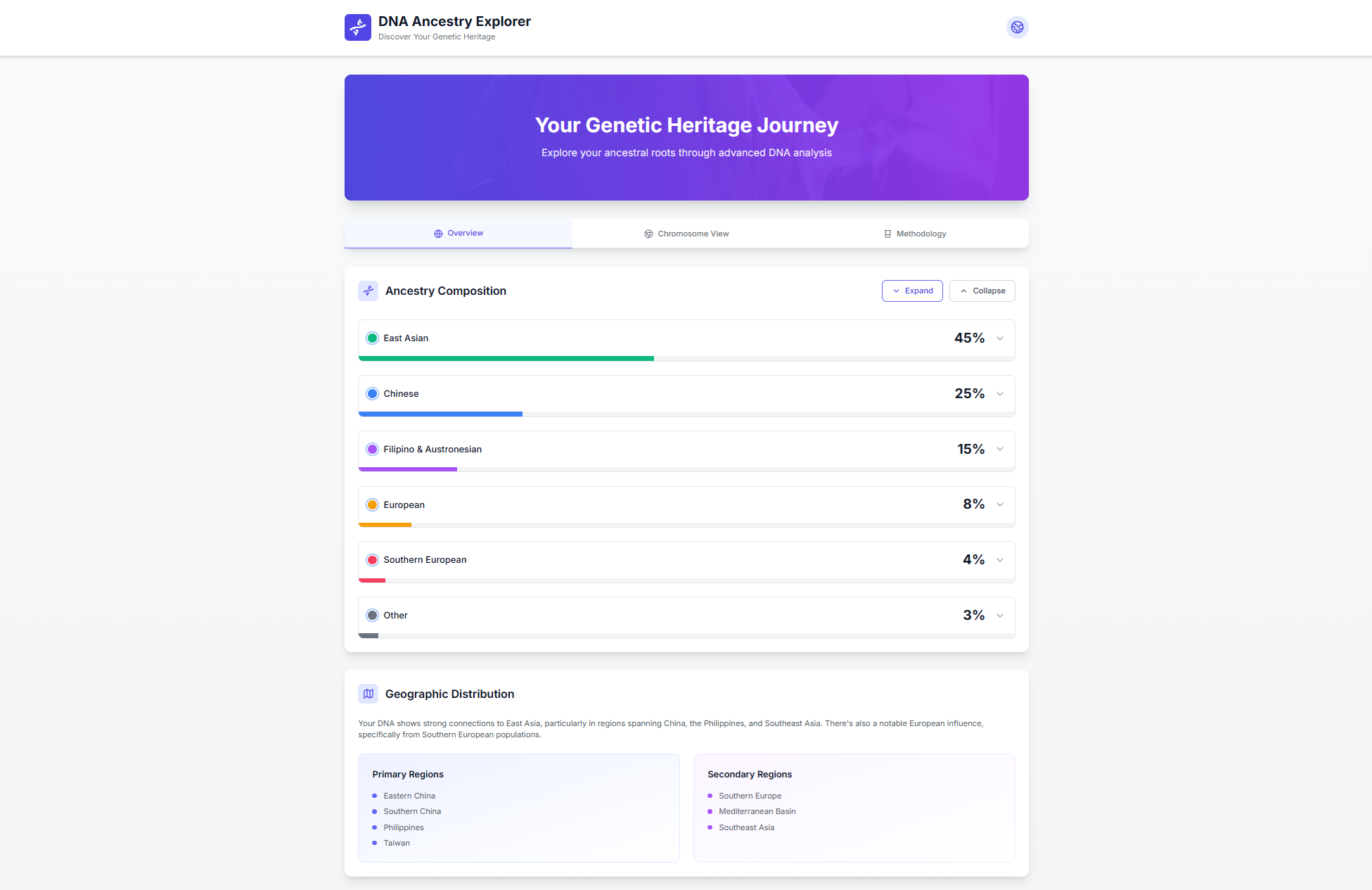Click the green East Asian color dot
This screenshot has width=1372, height=890.
click(372, 338)
